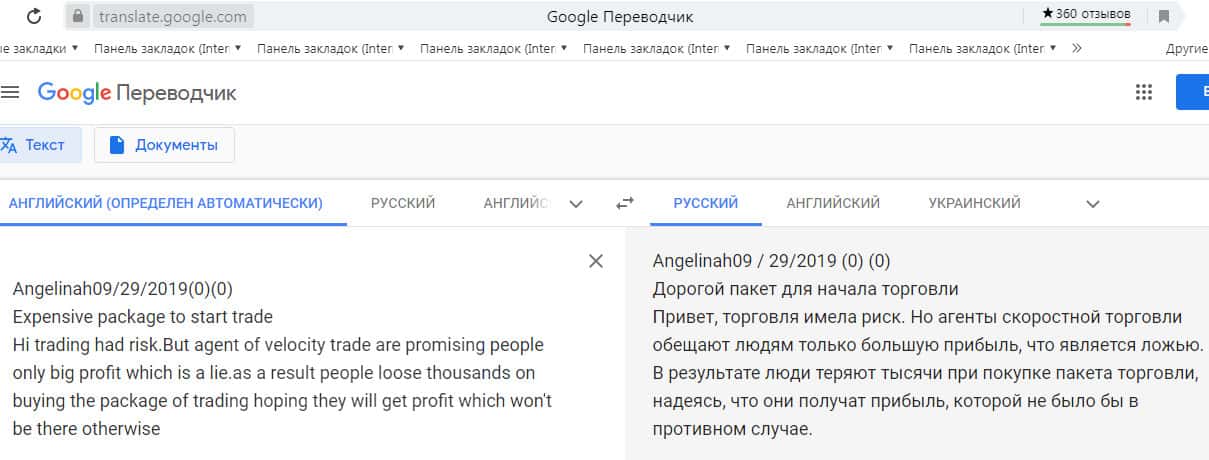1209x460 pixels.
Task: Select РУССКИЙ as the source language
Action: pos(403,203)
